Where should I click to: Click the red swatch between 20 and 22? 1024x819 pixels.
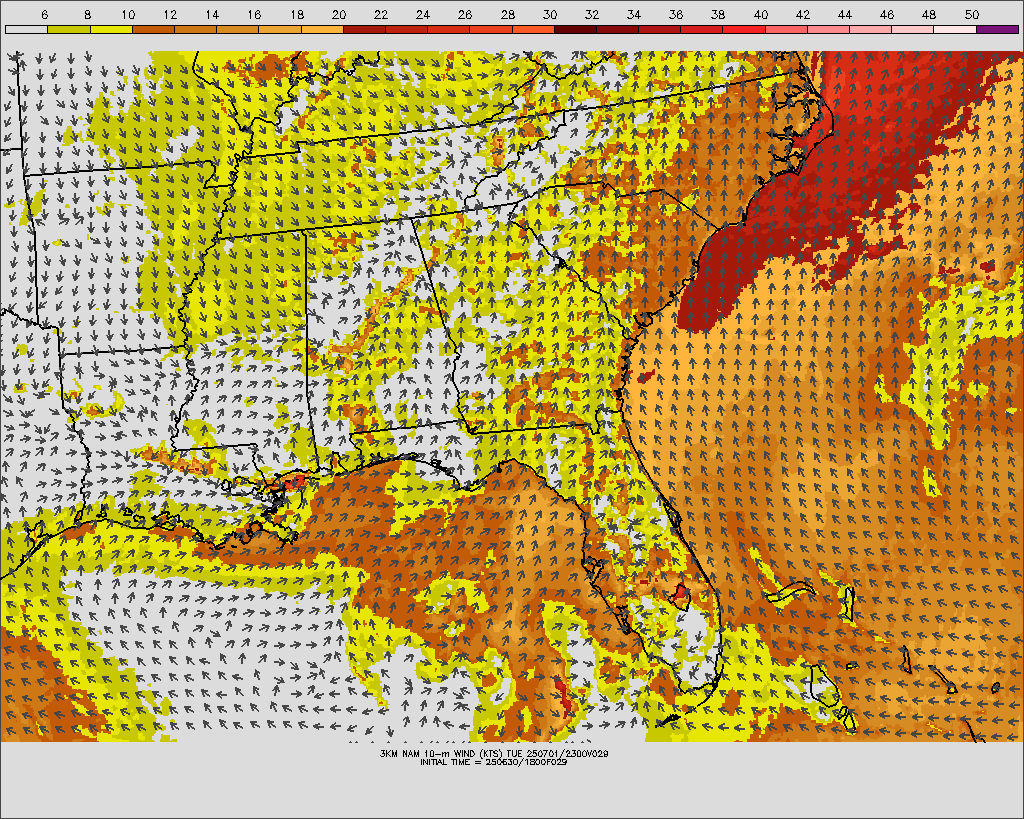click(x=364, y=29)
